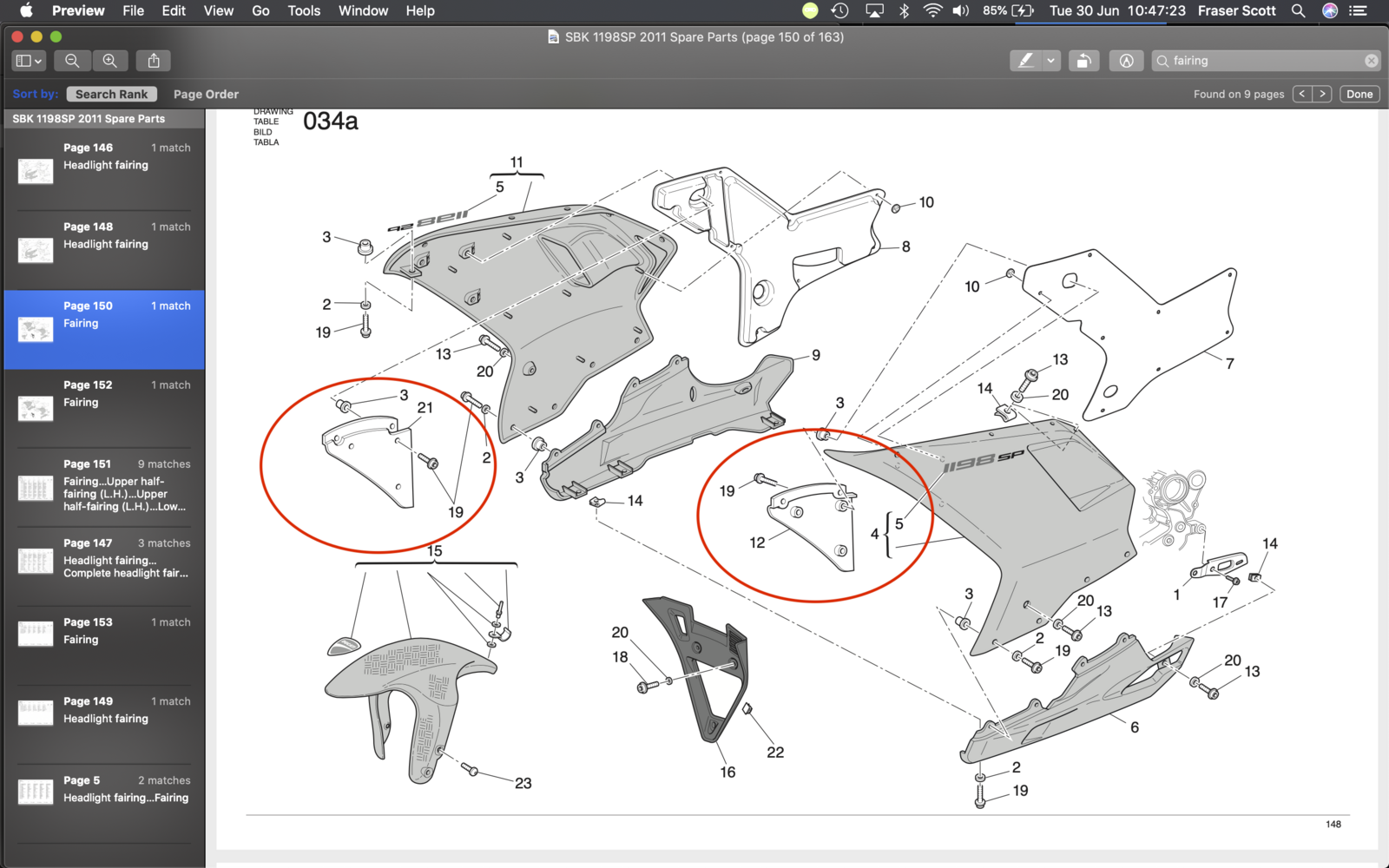This screenshot has width=1389, height=868.
Task: Click the Rotate page icon
Action: click(1083, 61)
